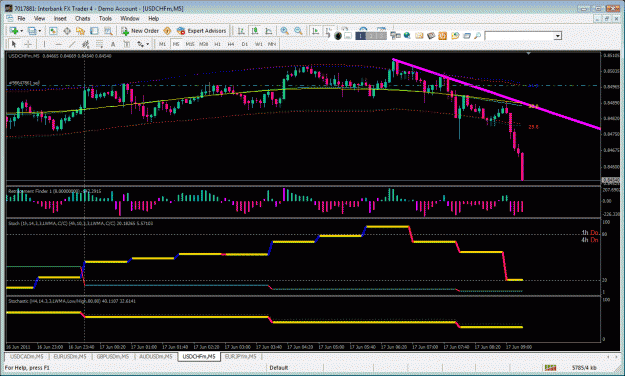Expand the Arrows tool dropdown arrow
The image size is (625, 376).
tap(148, 44)
